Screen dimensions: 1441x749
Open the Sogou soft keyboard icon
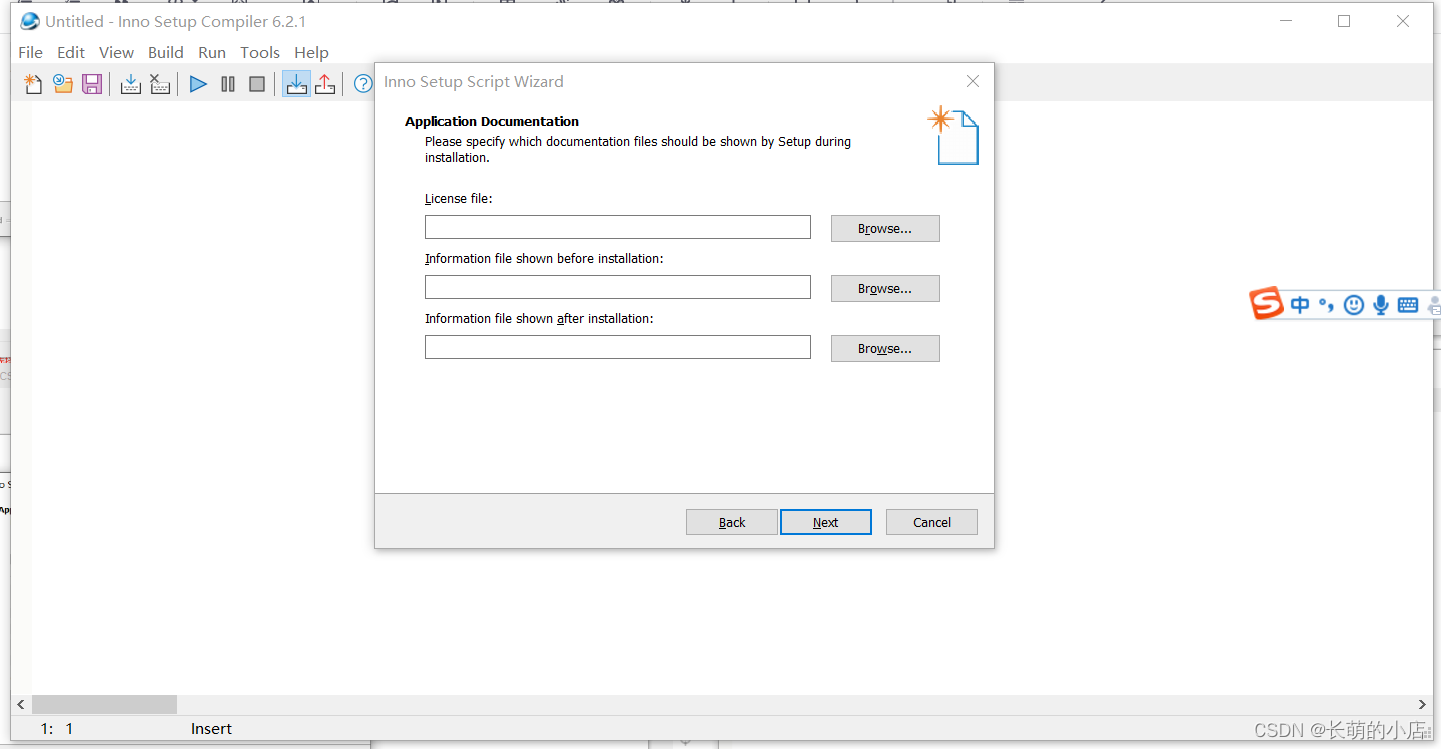pyautogui.click(x=1408, y=305)
